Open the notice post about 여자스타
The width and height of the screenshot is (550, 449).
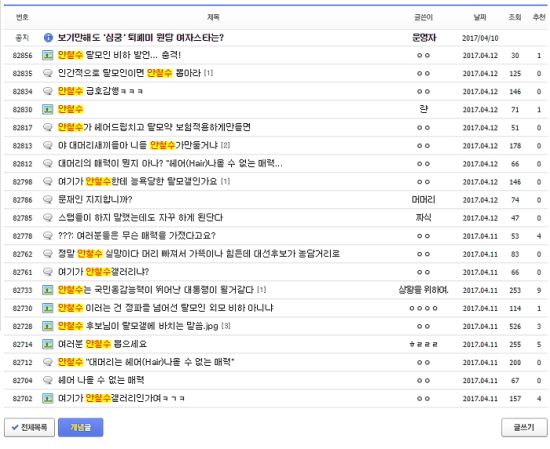point(141,38)
